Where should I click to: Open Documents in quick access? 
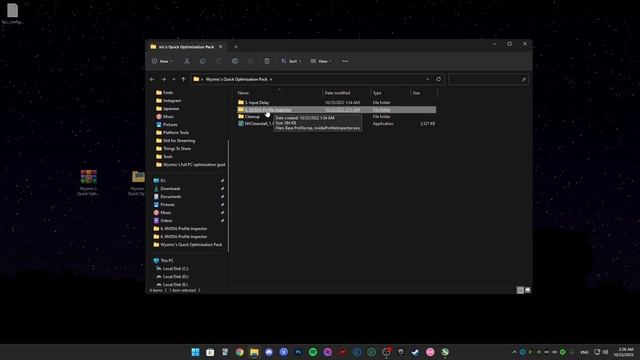tap(167, 197)
